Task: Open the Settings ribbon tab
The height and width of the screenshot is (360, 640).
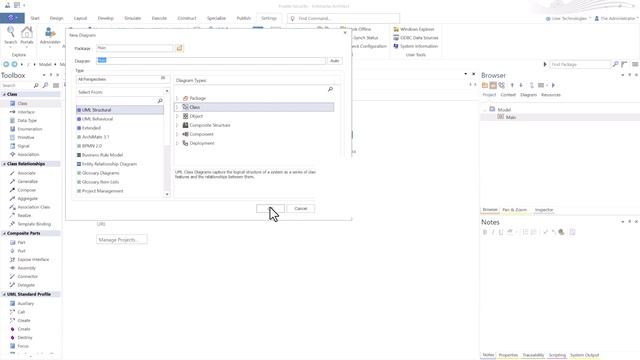Action: click(269, 18)
